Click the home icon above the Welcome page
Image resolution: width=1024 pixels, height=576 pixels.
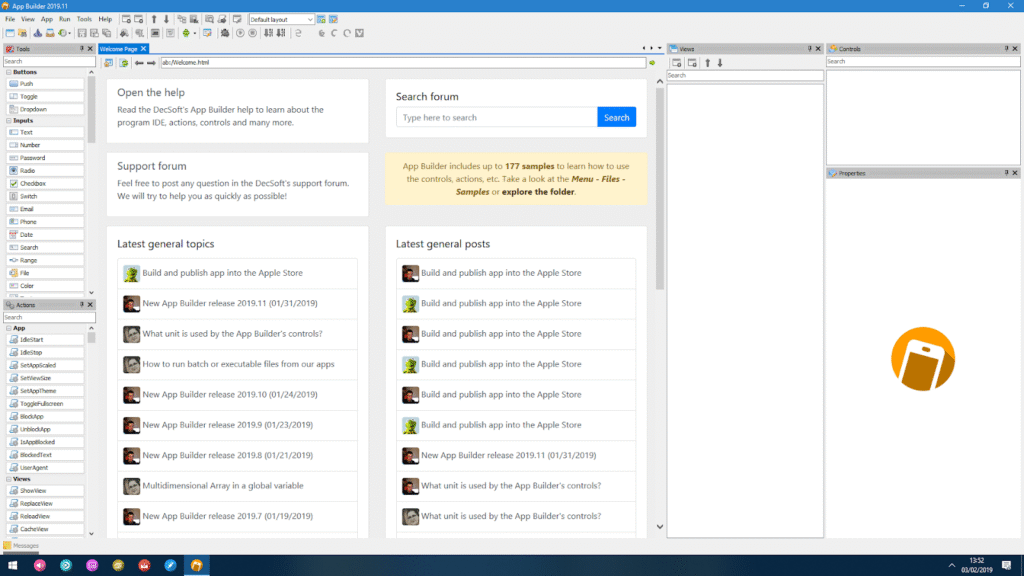[109, 61]
